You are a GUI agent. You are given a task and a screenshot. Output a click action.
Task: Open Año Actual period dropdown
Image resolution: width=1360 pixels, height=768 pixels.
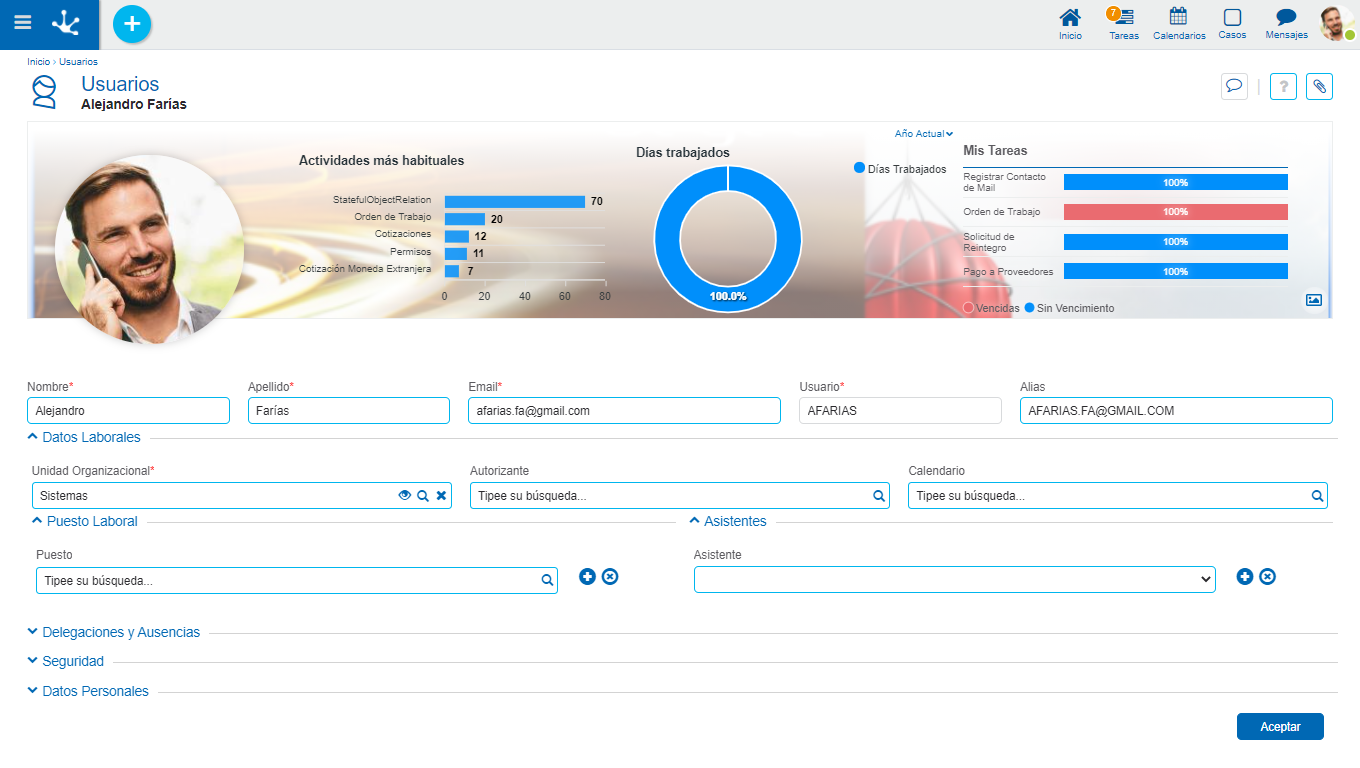pyautogui.click(x=924, y=133)
